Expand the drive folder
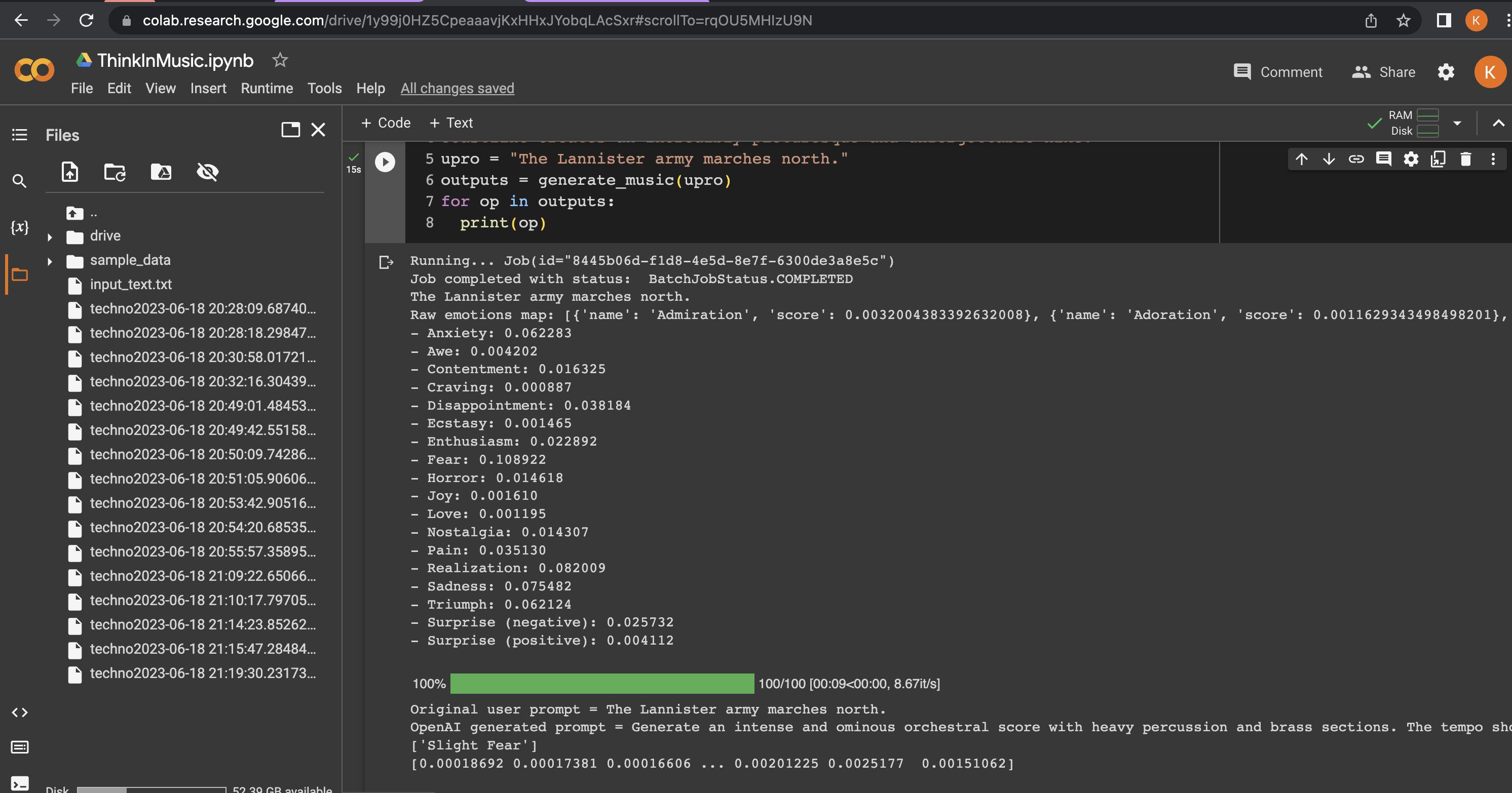The image size is (1512, 793). (50, 237)
